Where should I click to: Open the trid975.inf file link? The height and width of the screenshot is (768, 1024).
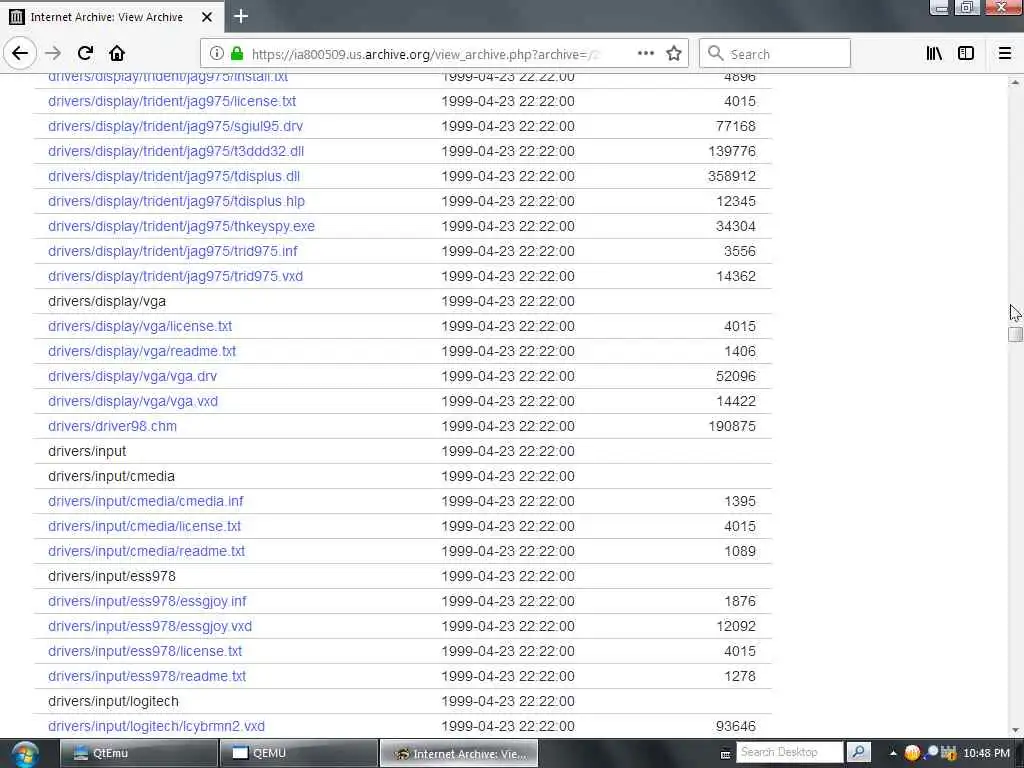click(x=172, y=251)
